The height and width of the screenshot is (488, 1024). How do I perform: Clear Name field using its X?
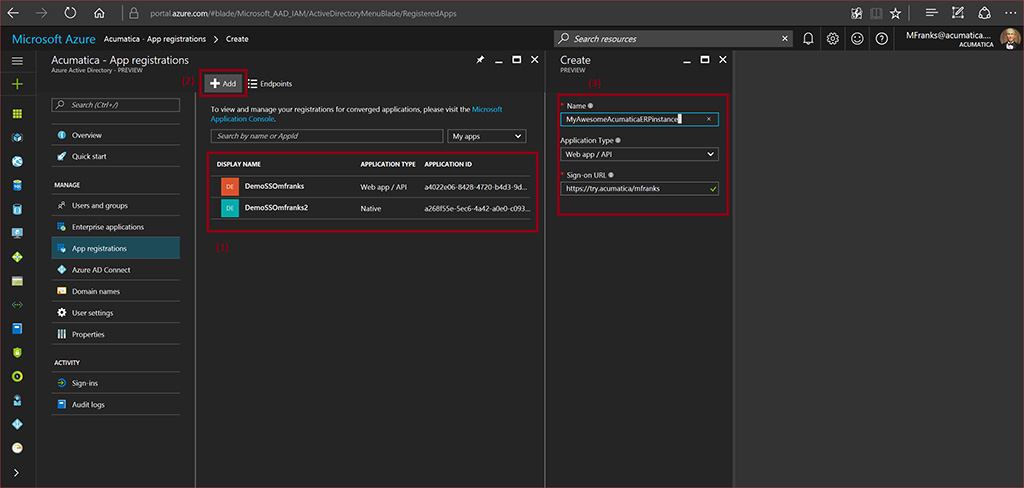pyautogui.click(x=709, y=119)
